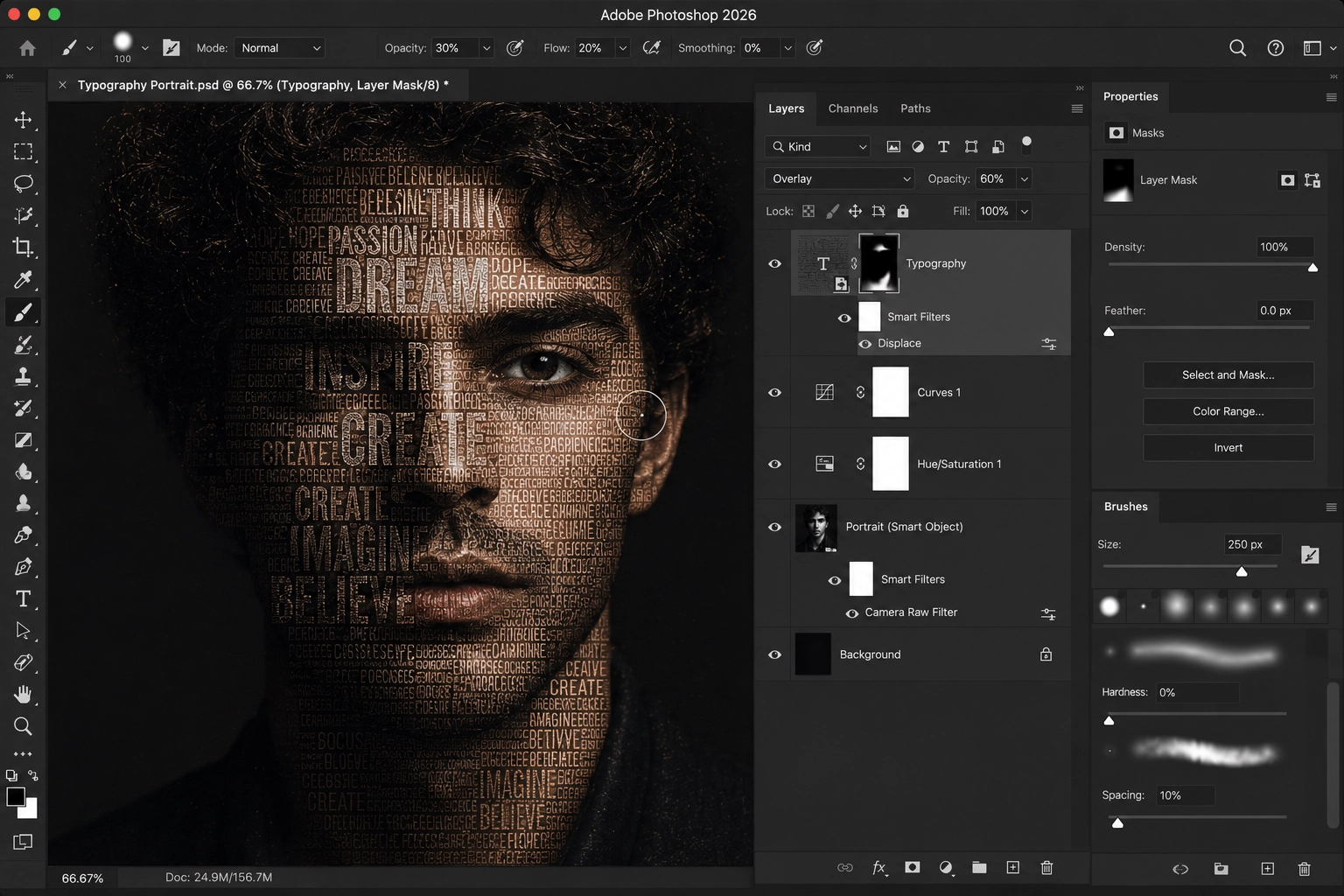The width and height of the screenshot is (1344, 896).
Task: Toggle the brush settings panel icon
Action: (171, 48)
